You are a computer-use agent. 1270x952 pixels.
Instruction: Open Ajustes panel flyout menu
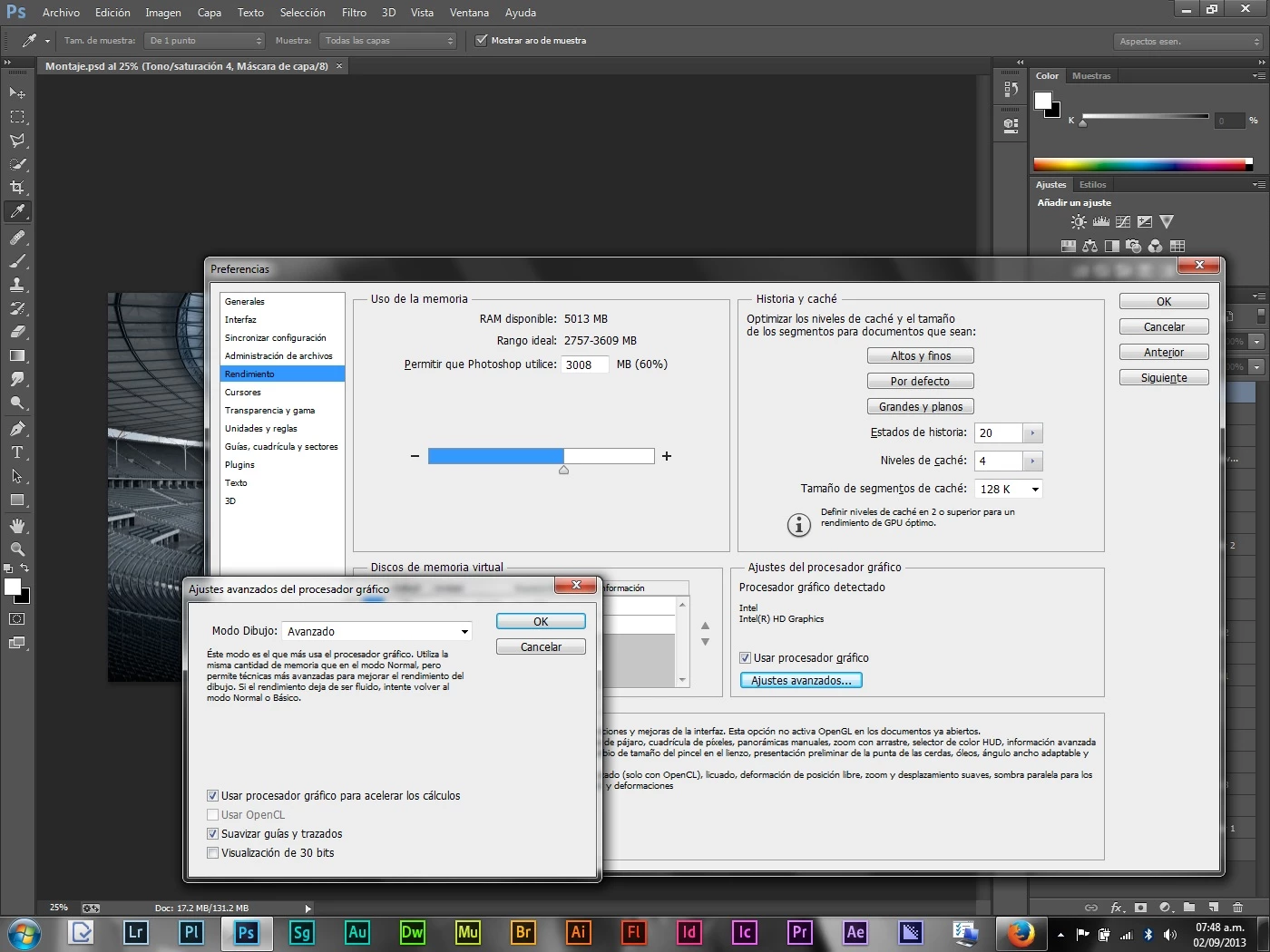pos(1258,185)
